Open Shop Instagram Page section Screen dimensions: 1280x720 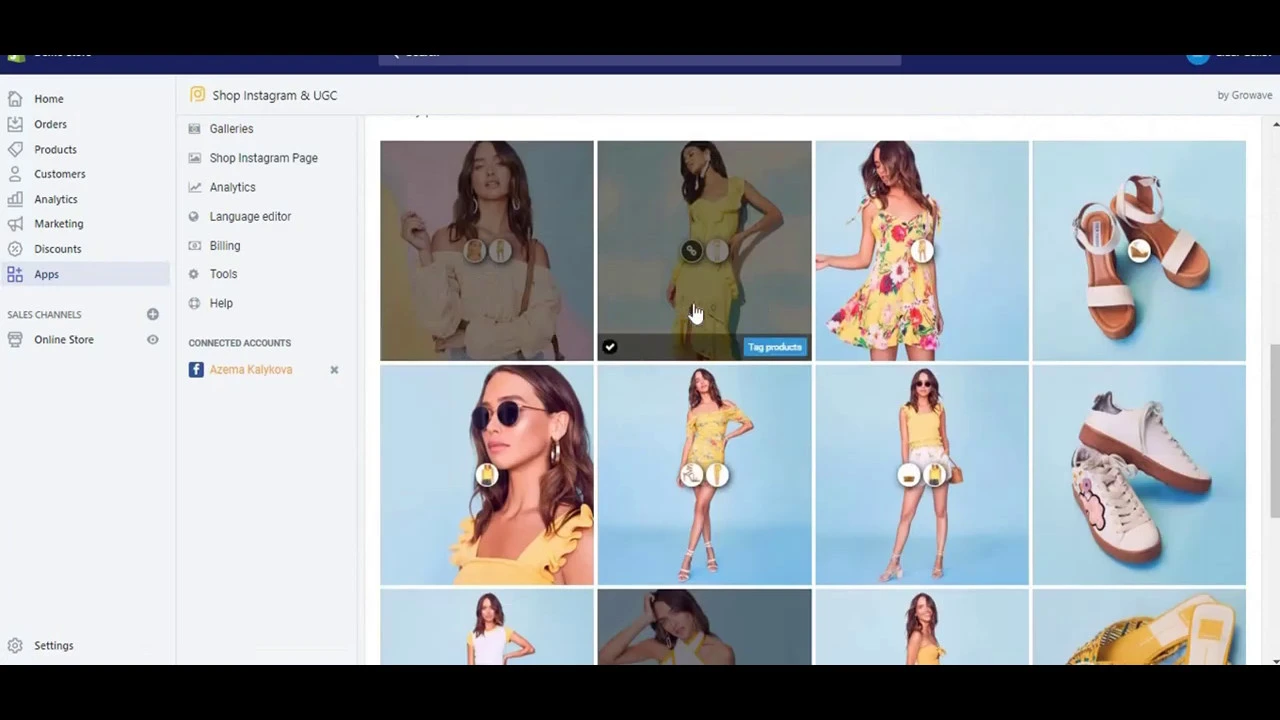tap(263, 158)
